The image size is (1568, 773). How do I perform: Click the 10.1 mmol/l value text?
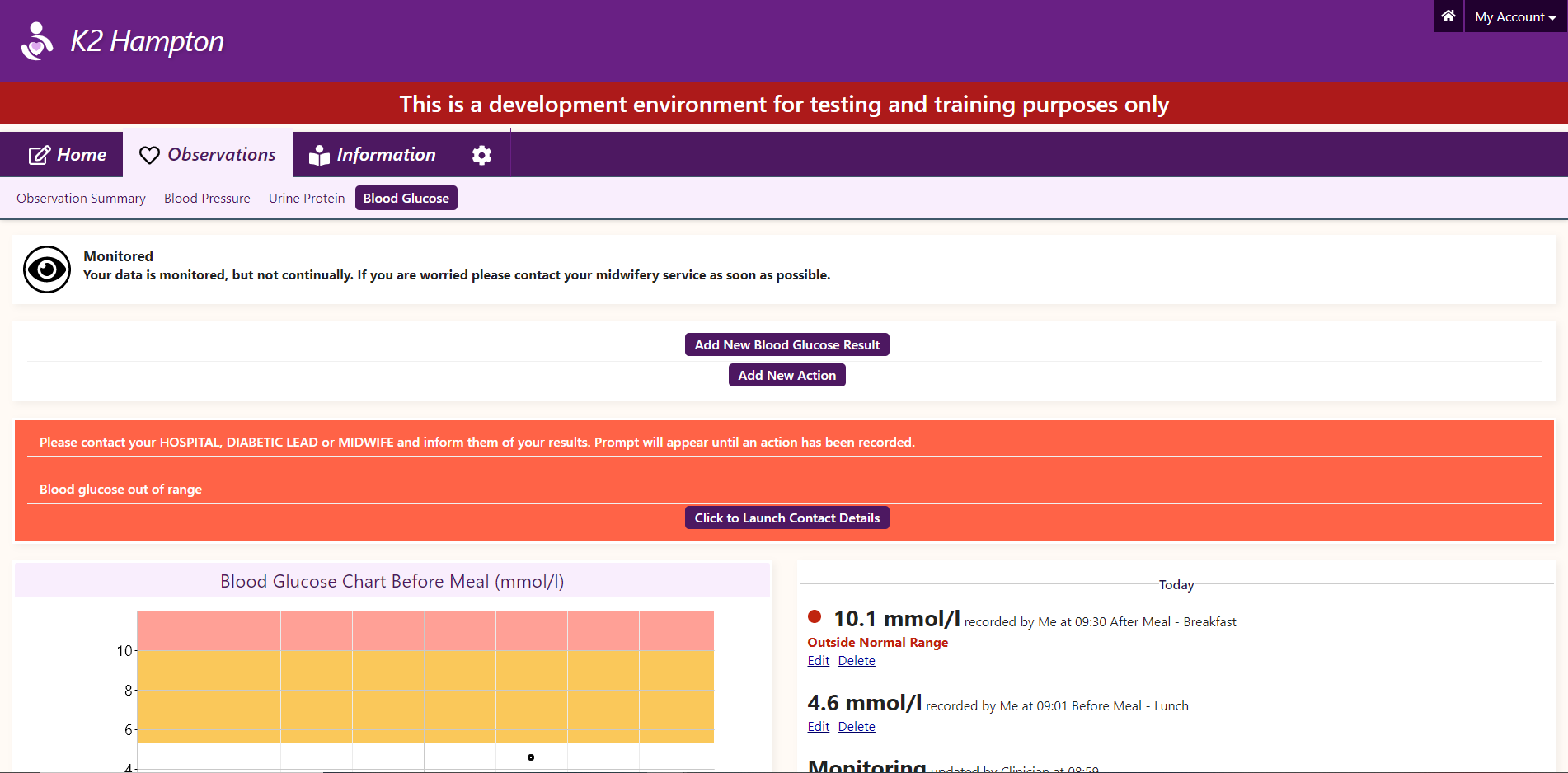(x=897, y=619)
